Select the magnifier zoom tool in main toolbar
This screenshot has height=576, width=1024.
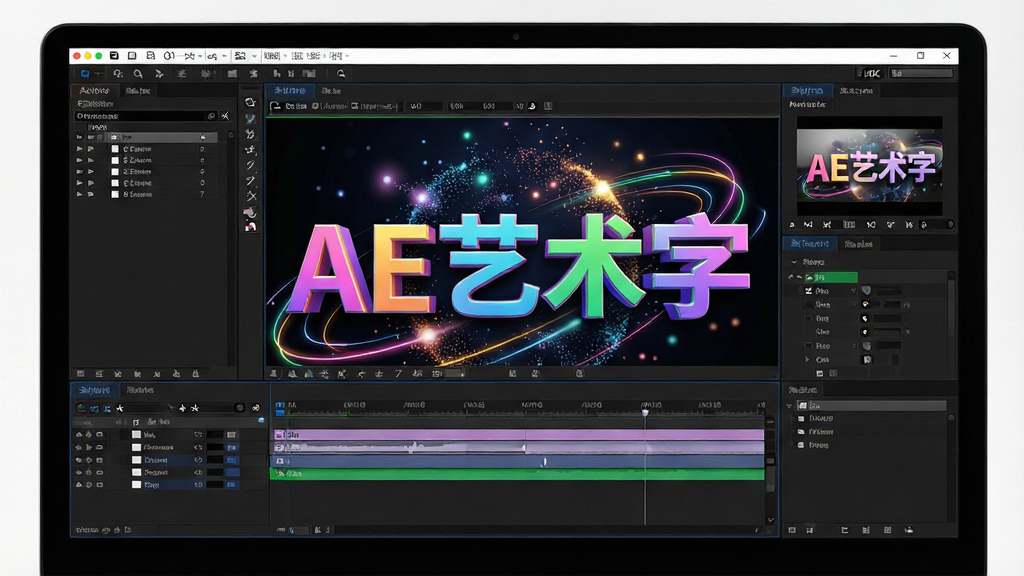pos(138,74)
